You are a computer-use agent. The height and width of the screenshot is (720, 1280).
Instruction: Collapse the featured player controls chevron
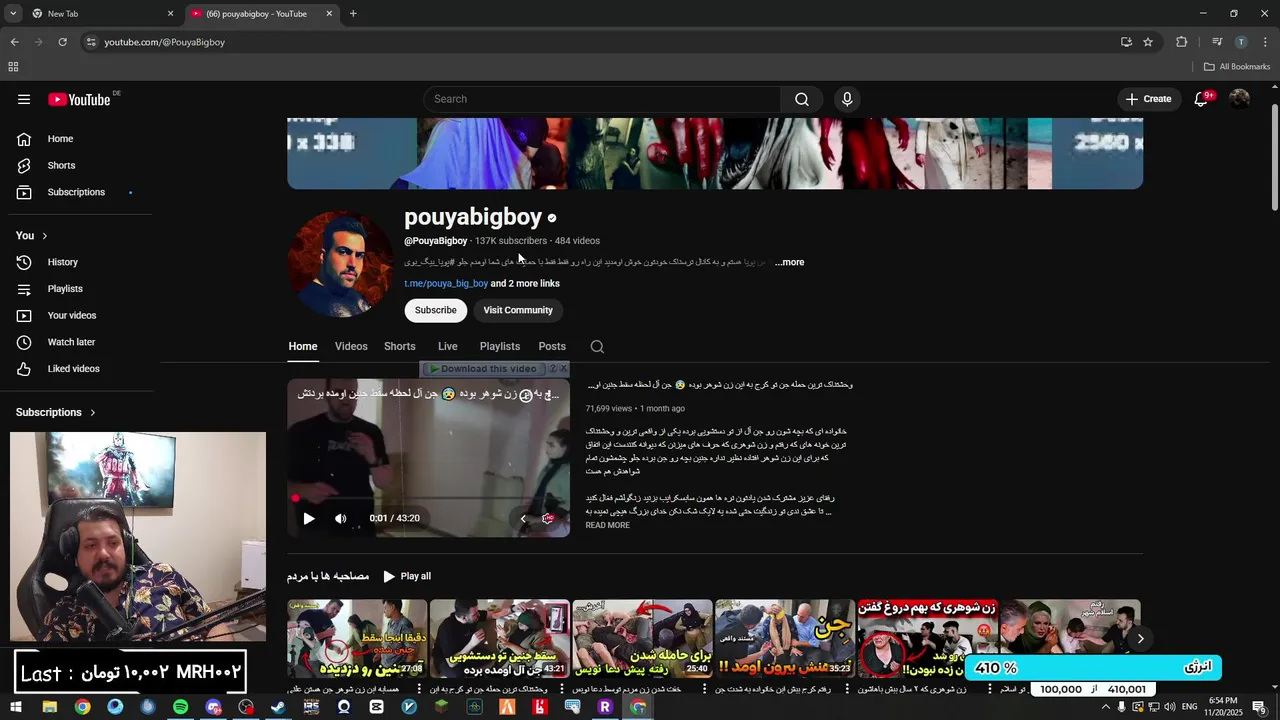click(522, 518)
